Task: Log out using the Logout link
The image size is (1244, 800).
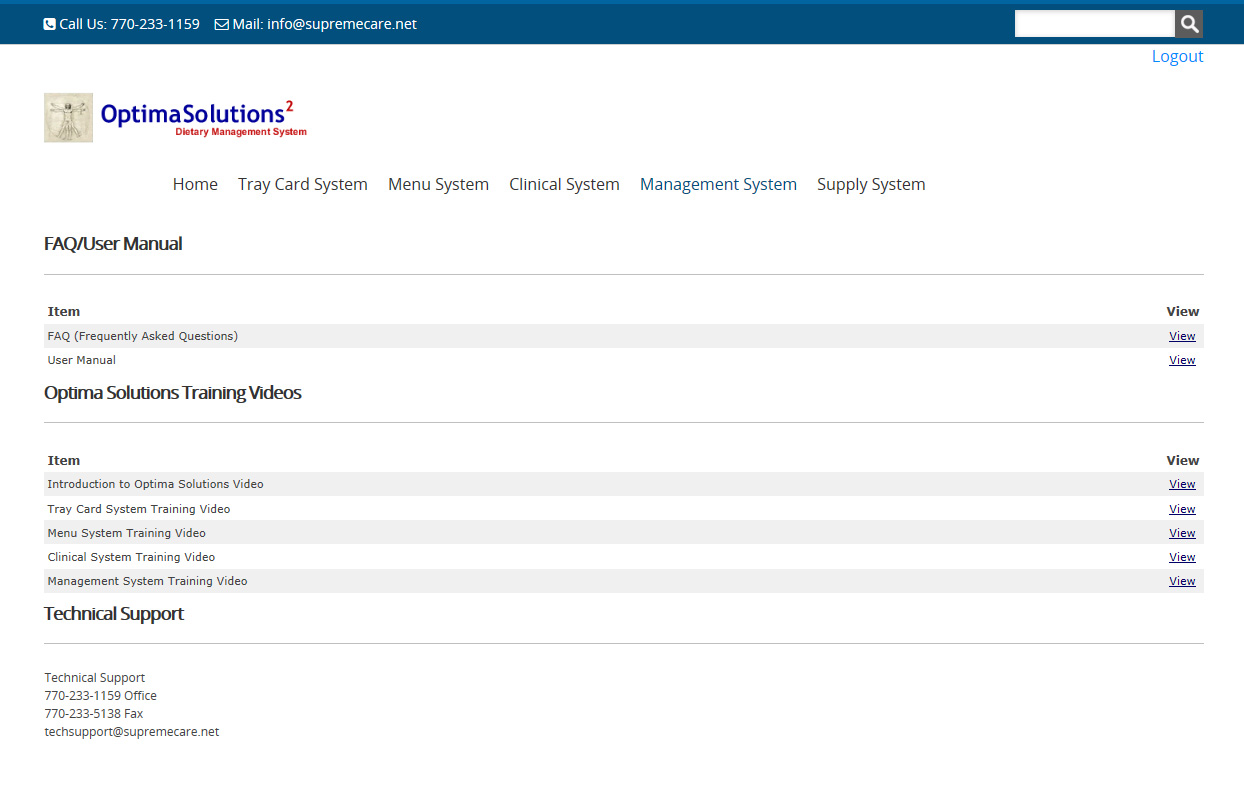Action: pyautogui.click(x=1177, y=56)
